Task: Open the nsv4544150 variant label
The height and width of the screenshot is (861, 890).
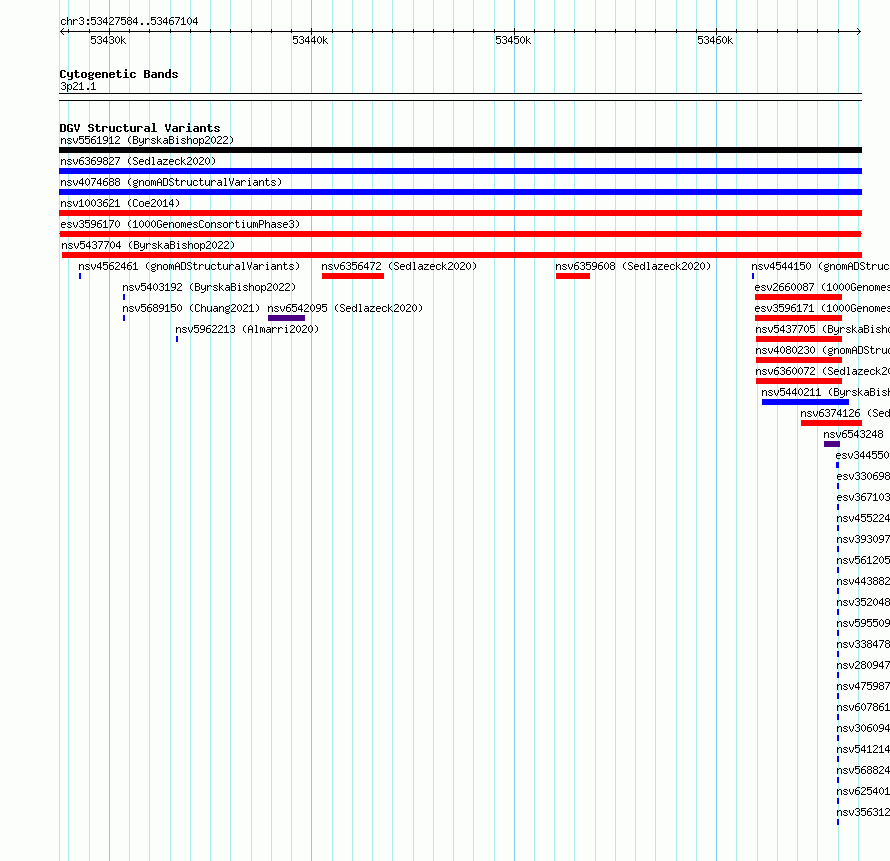Action: tap(820, 266)
